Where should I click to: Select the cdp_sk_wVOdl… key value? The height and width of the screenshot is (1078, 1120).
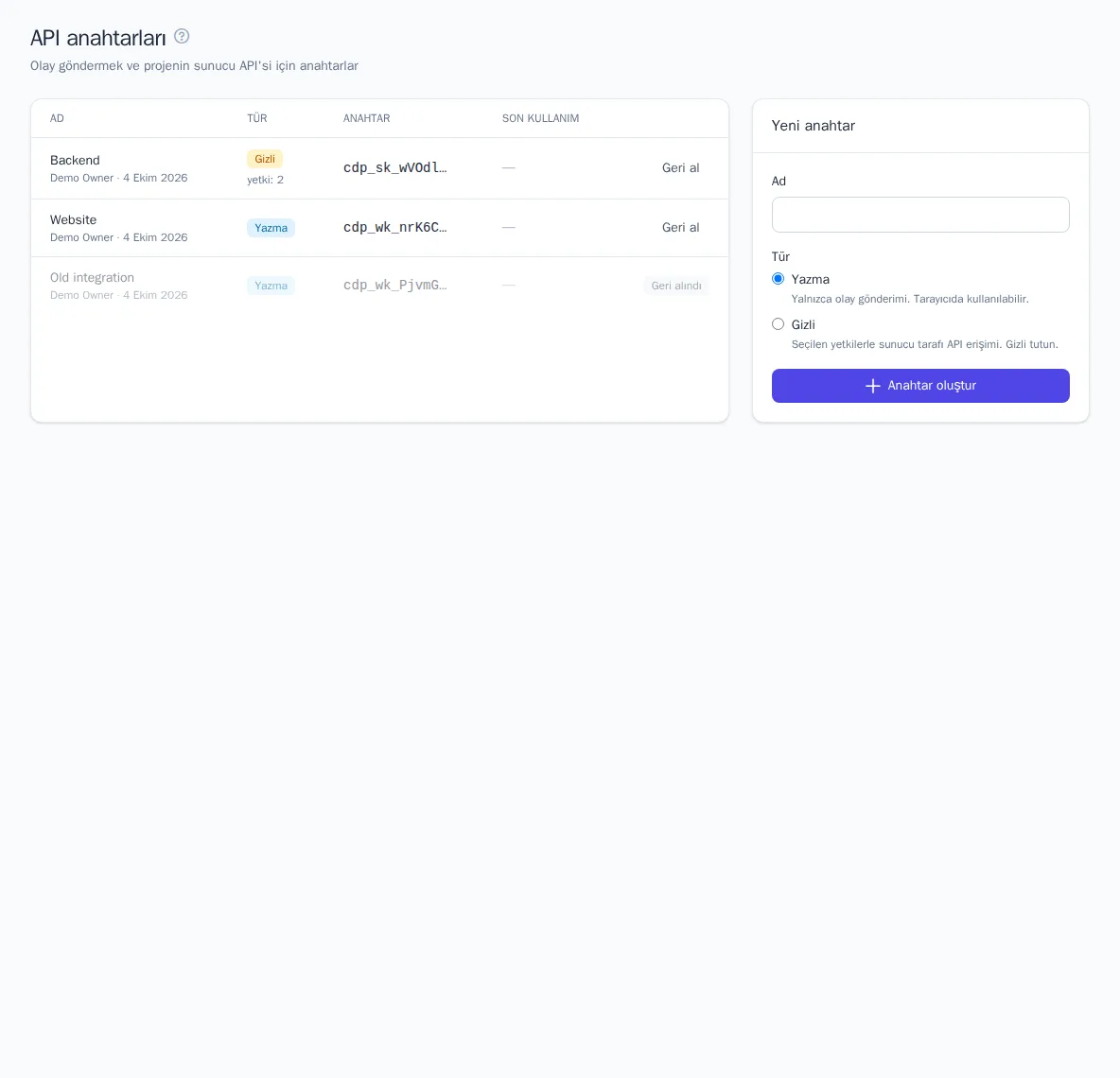coord(395,167)
